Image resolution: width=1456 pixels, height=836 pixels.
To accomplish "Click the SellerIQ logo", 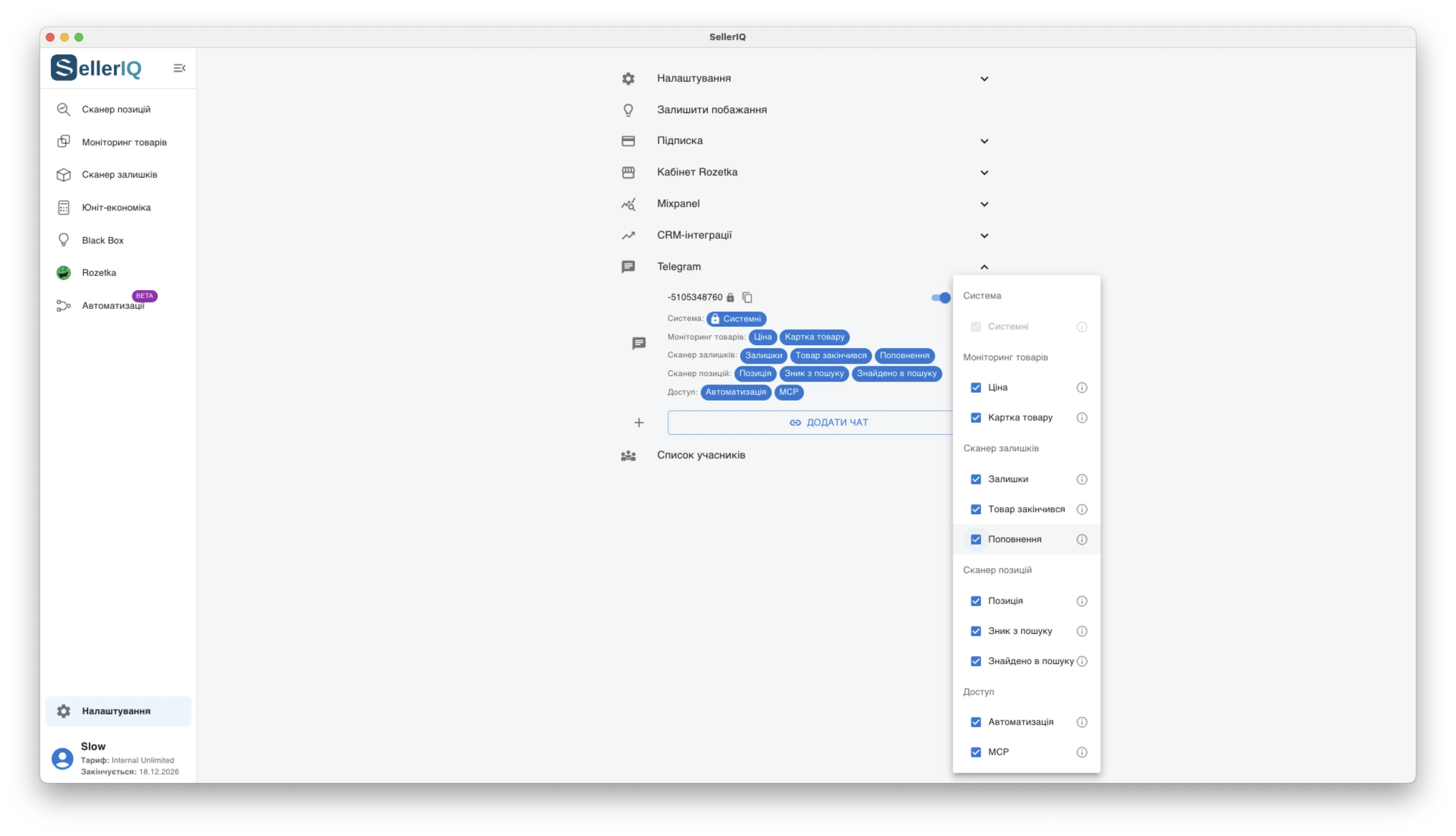I will [96, 68].
